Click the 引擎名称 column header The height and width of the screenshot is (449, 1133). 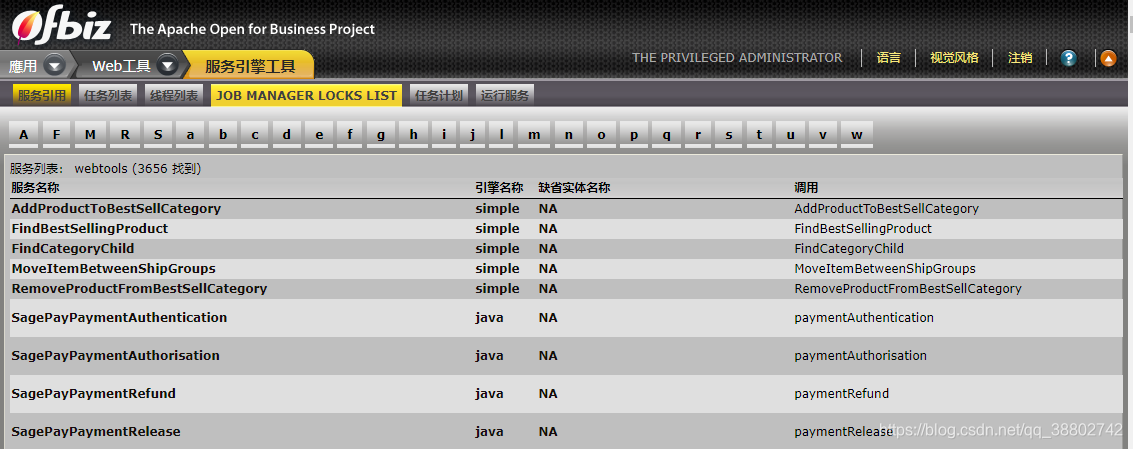pos(499,188)
